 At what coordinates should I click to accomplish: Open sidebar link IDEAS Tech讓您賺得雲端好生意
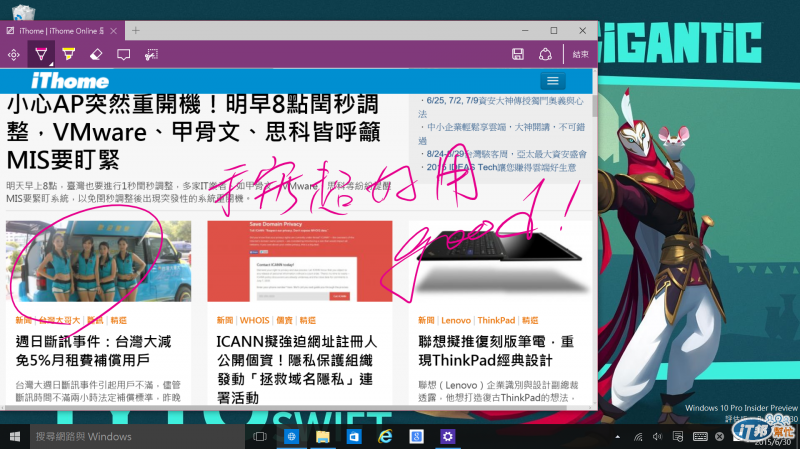click(500, 167)
